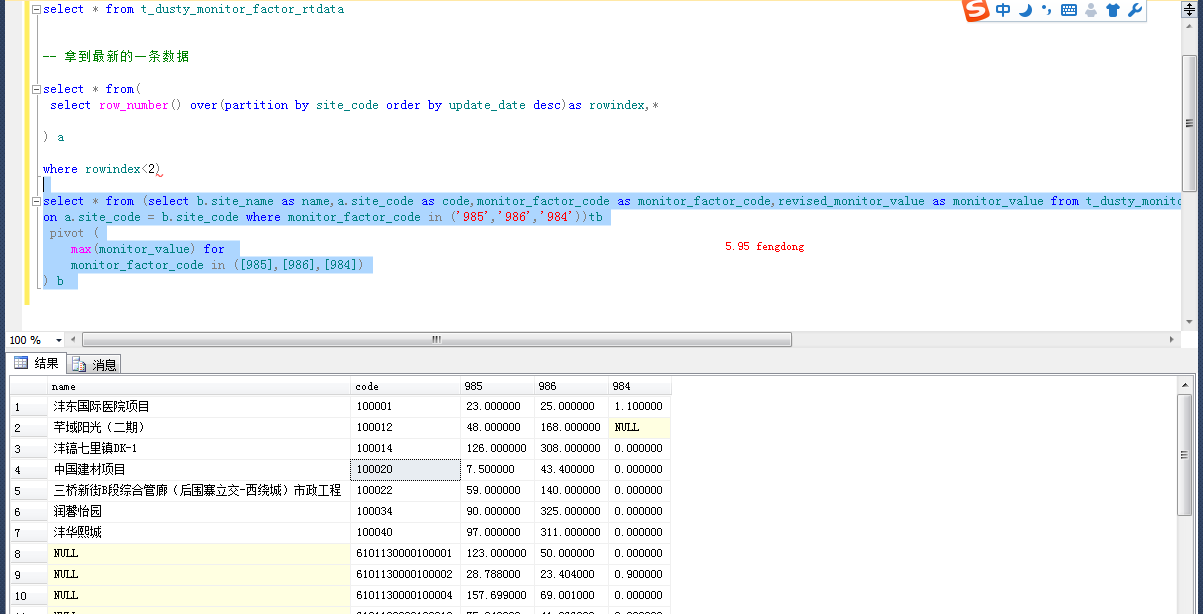This screenshot has width=1203, height=614.
Task: Select row header number 1
Action: 29,407
